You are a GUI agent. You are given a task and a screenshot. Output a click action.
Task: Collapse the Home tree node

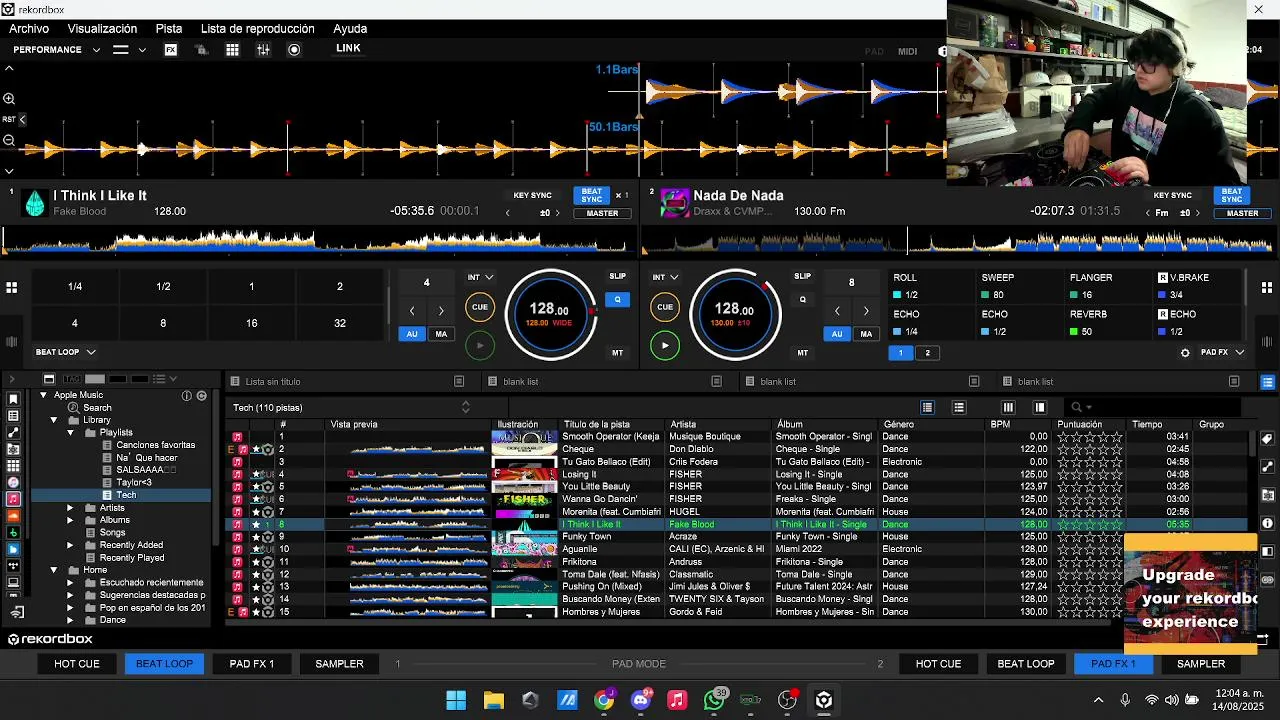click(x=54, y=570)
